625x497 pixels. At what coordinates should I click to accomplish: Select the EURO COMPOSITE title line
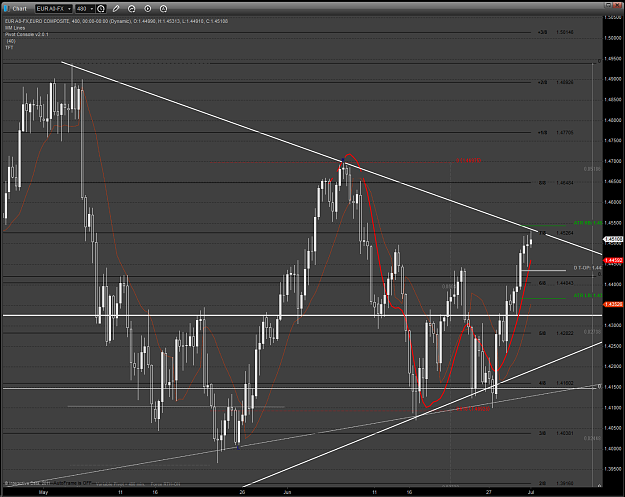tap(116, 21)
